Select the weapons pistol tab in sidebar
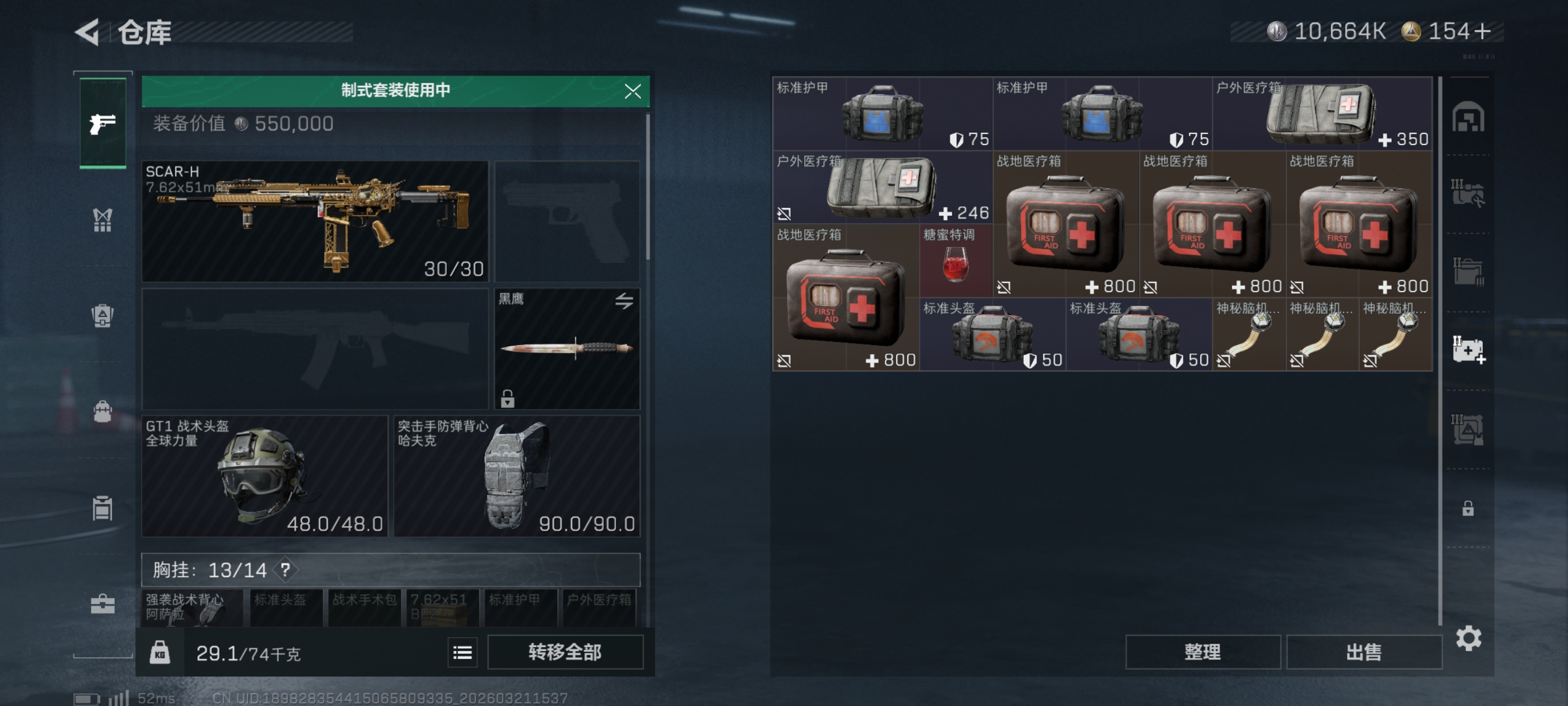 102,123
